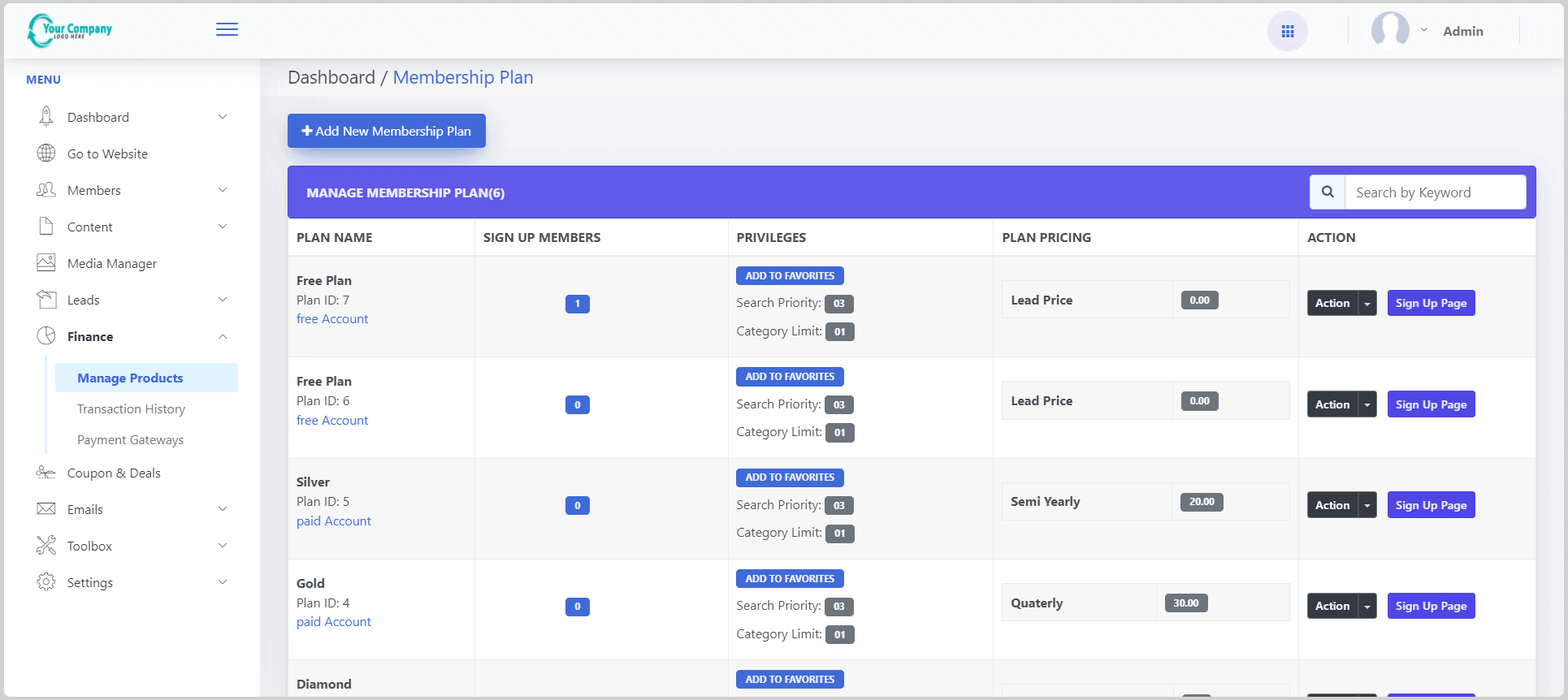The width and height of the screenshot is (1568, 700).
Task: Select Transaction History submenu item
Action: [131, 408]
